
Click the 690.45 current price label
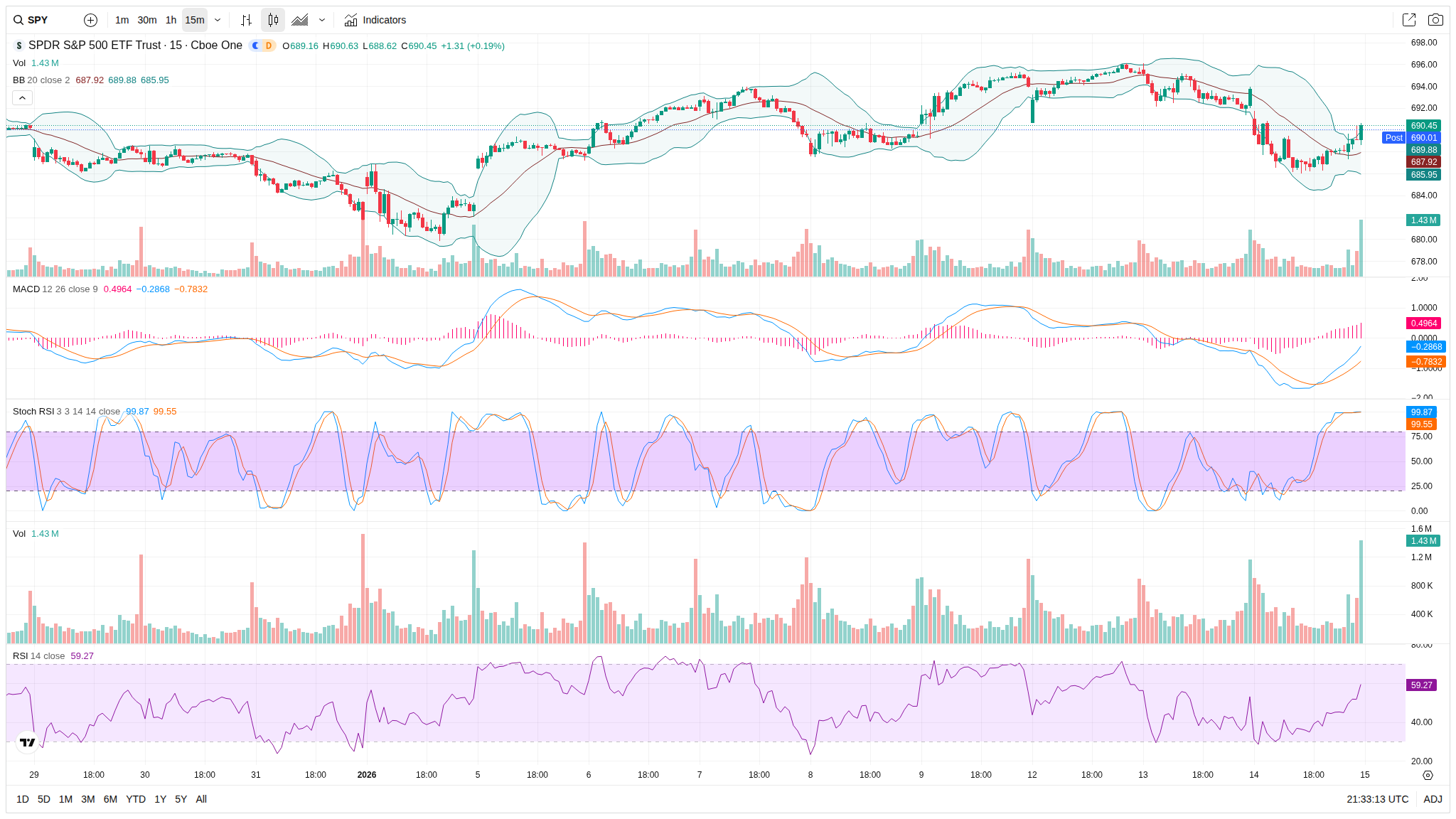[1423, 126]
